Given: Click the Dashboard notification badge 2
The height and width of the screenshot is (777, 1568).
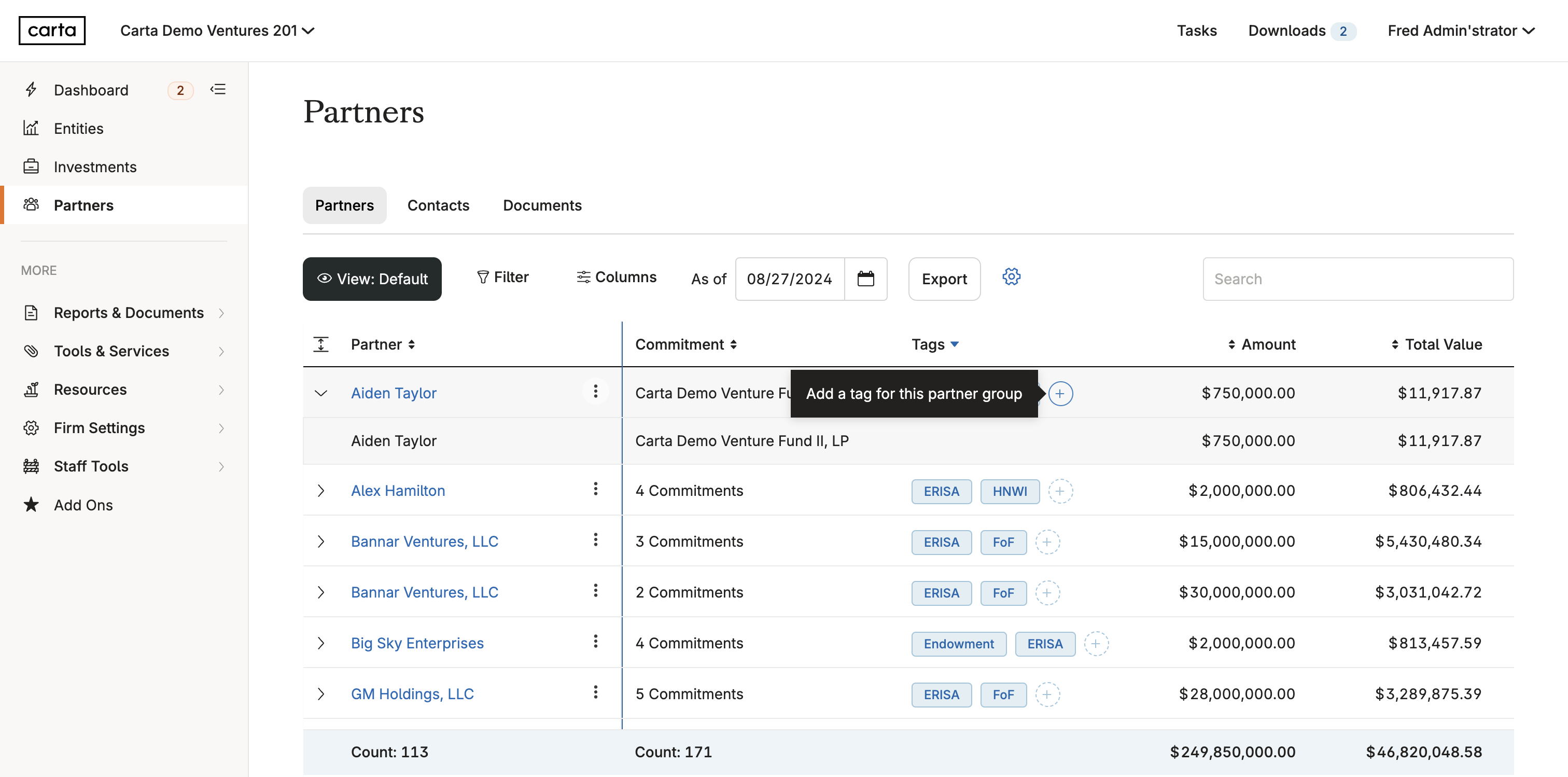Looking at the screenshot, I should 180,90.
